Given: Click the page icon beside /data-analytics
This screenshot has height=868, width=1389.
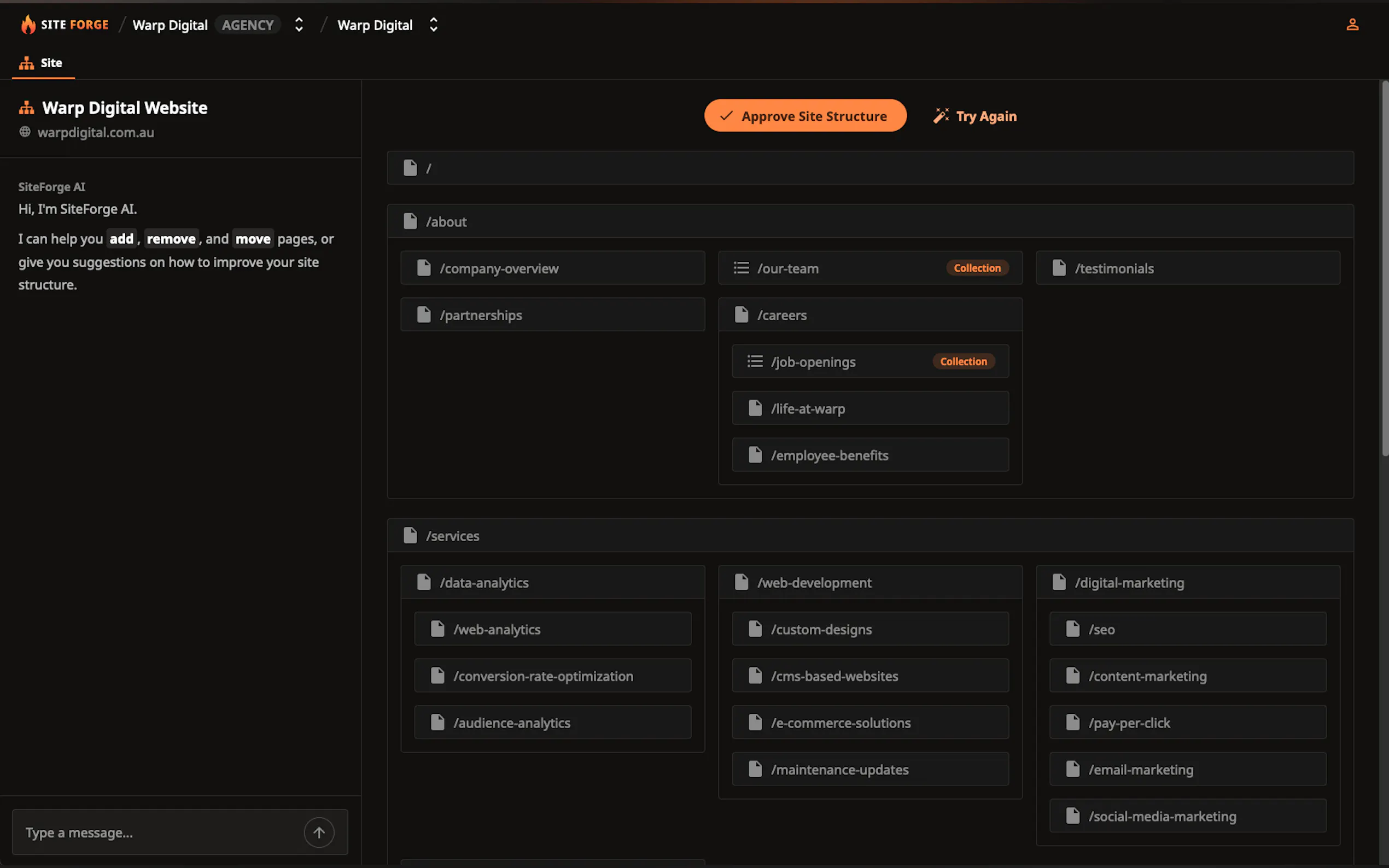Looking at the screenshot, I should pyautogui.click(x=424, y=582).
